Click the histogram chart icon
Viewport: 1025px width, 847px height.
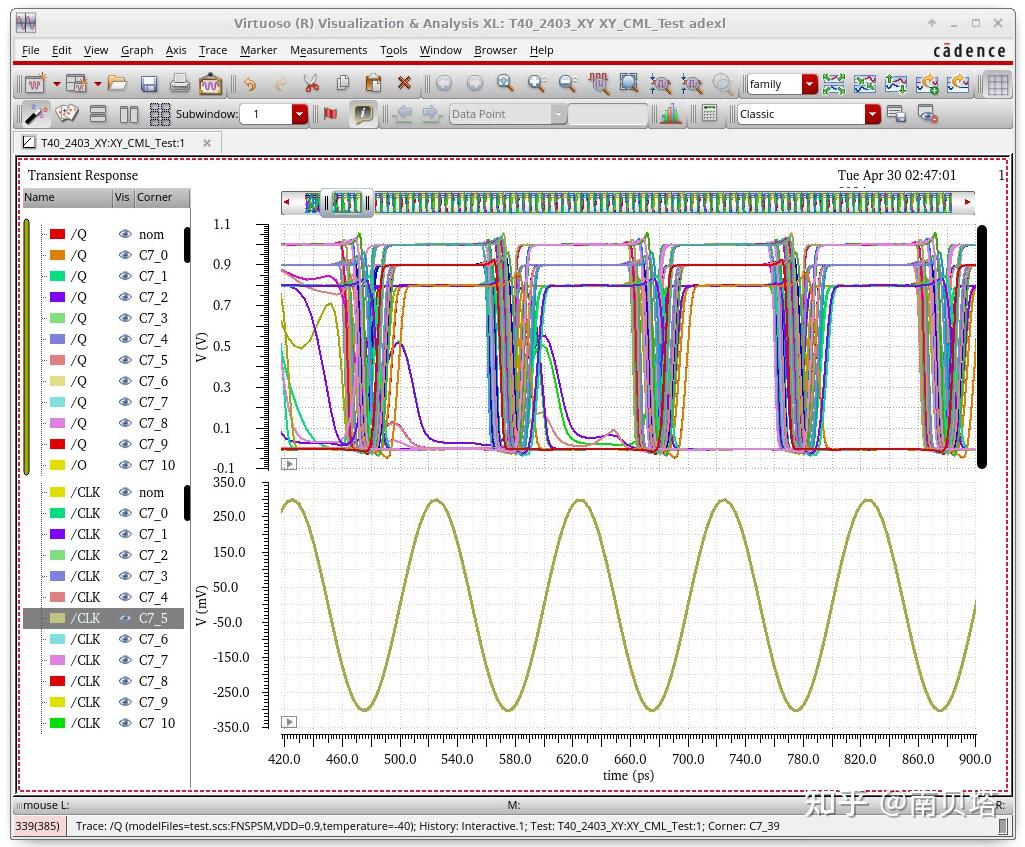click(670, 114)
